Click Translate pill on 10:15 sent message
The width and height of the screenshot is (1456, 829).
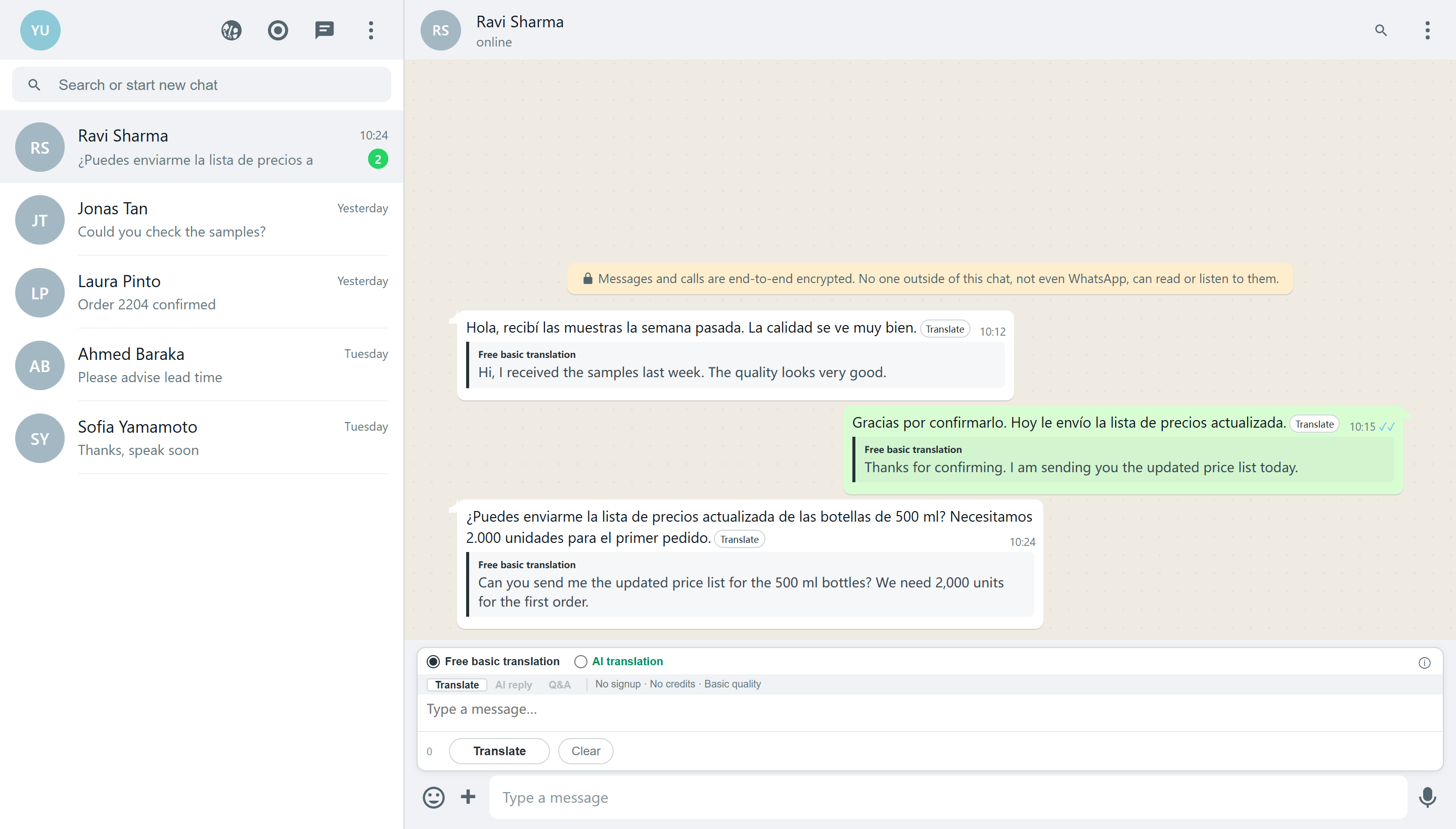1314,424
